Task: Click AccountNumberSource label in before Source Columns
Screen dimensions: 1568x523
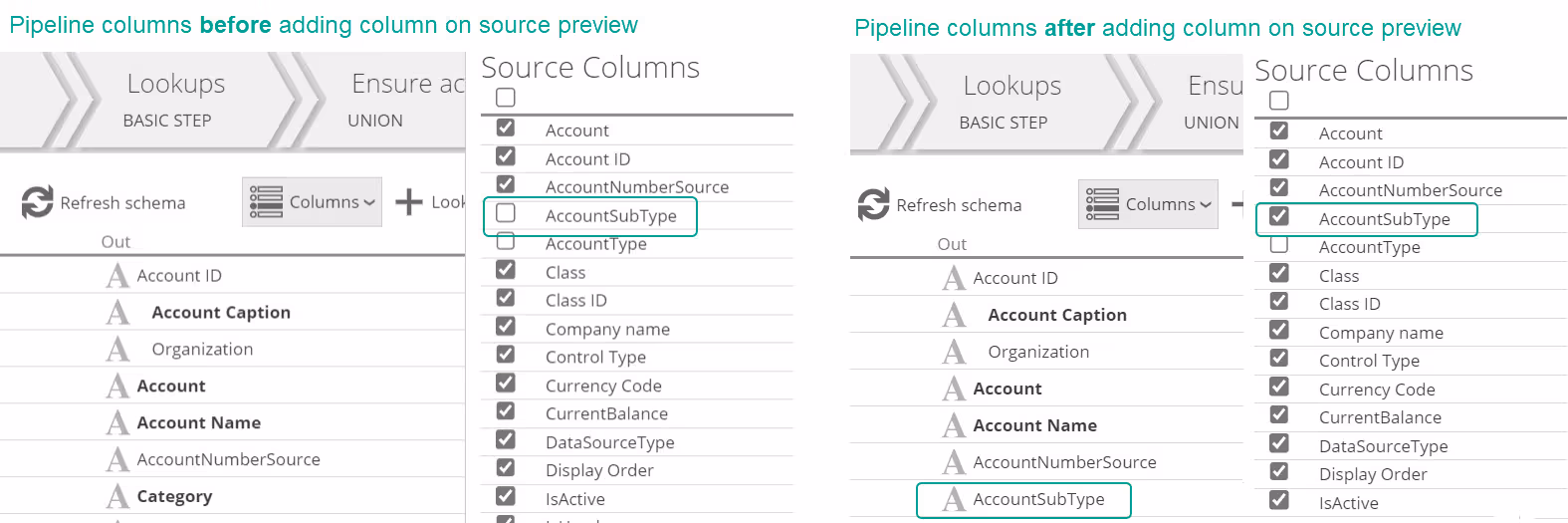Action: (637, 187)
